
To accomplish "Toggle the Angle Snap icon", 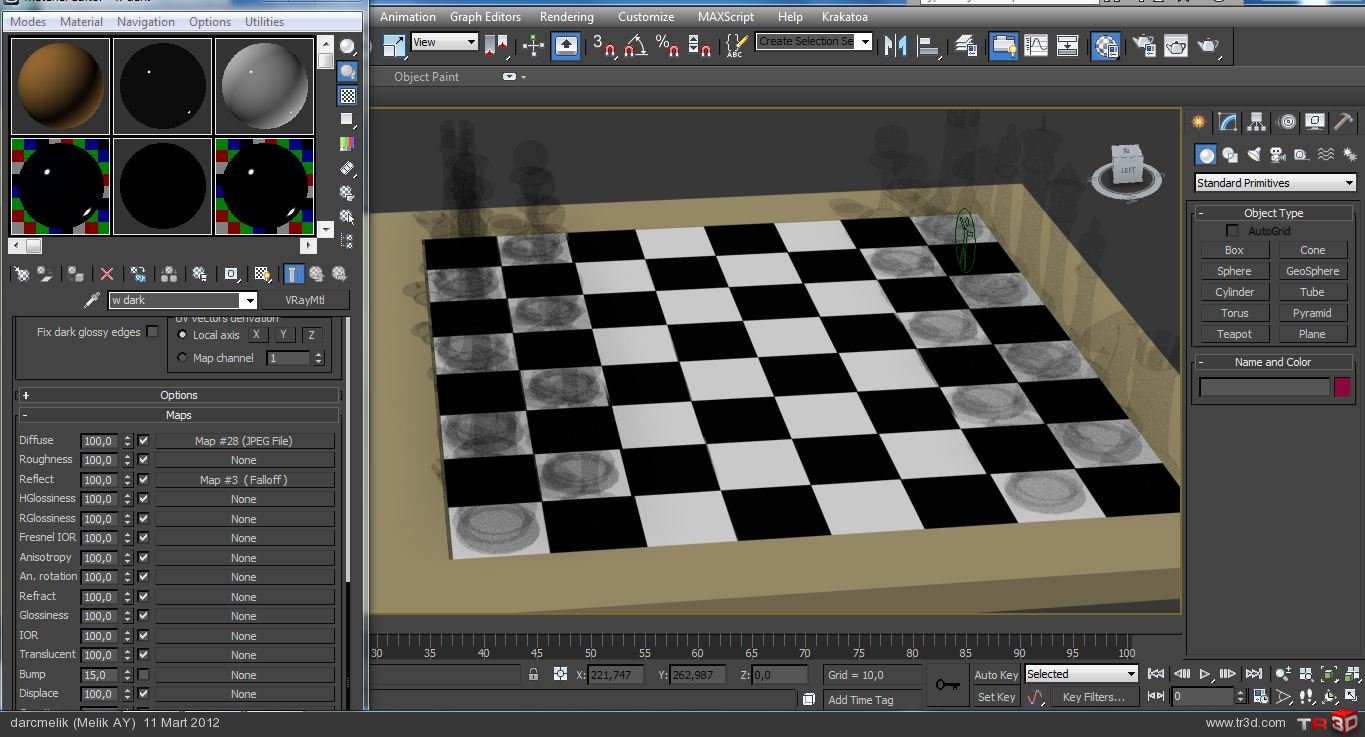I will pos(635,45).
